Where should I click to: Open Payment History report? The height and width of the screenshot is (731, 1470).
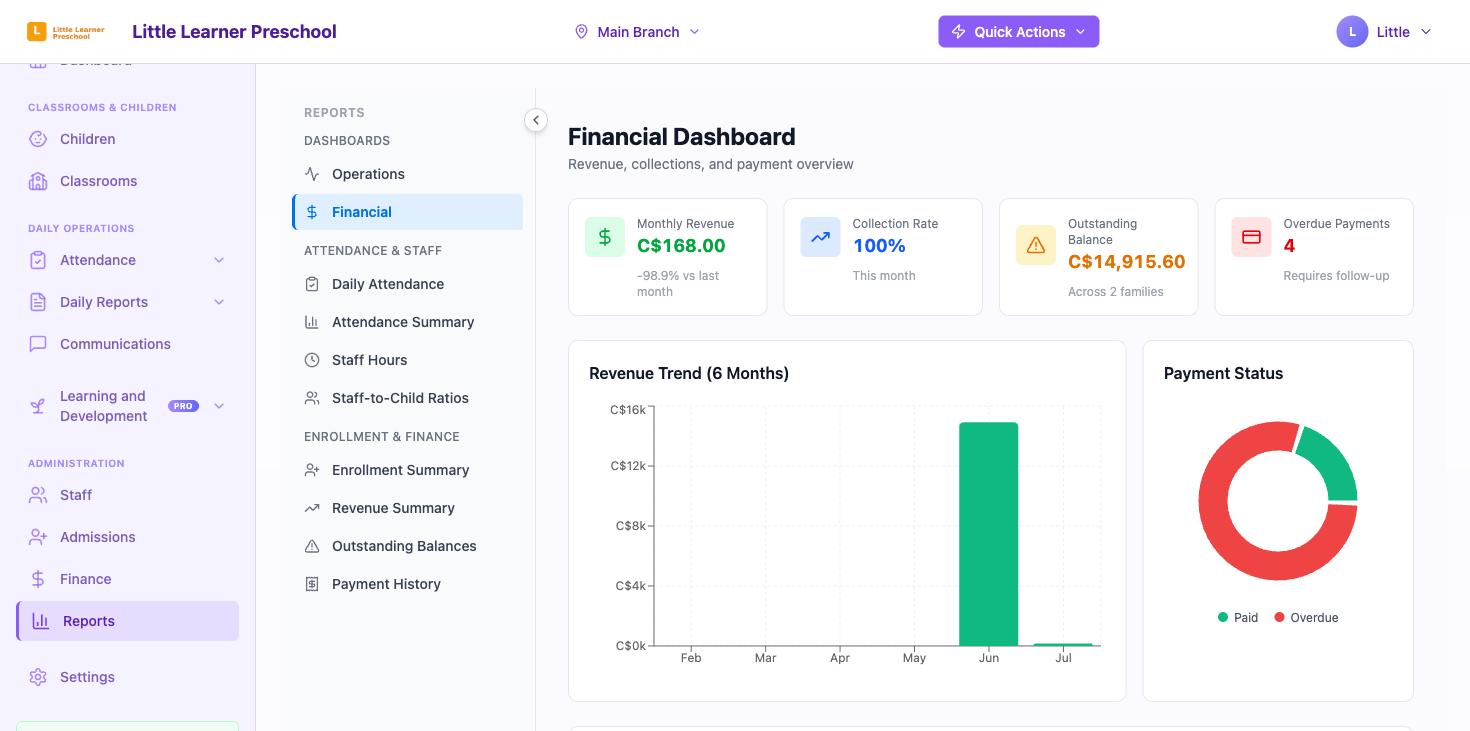pos(408,584)
